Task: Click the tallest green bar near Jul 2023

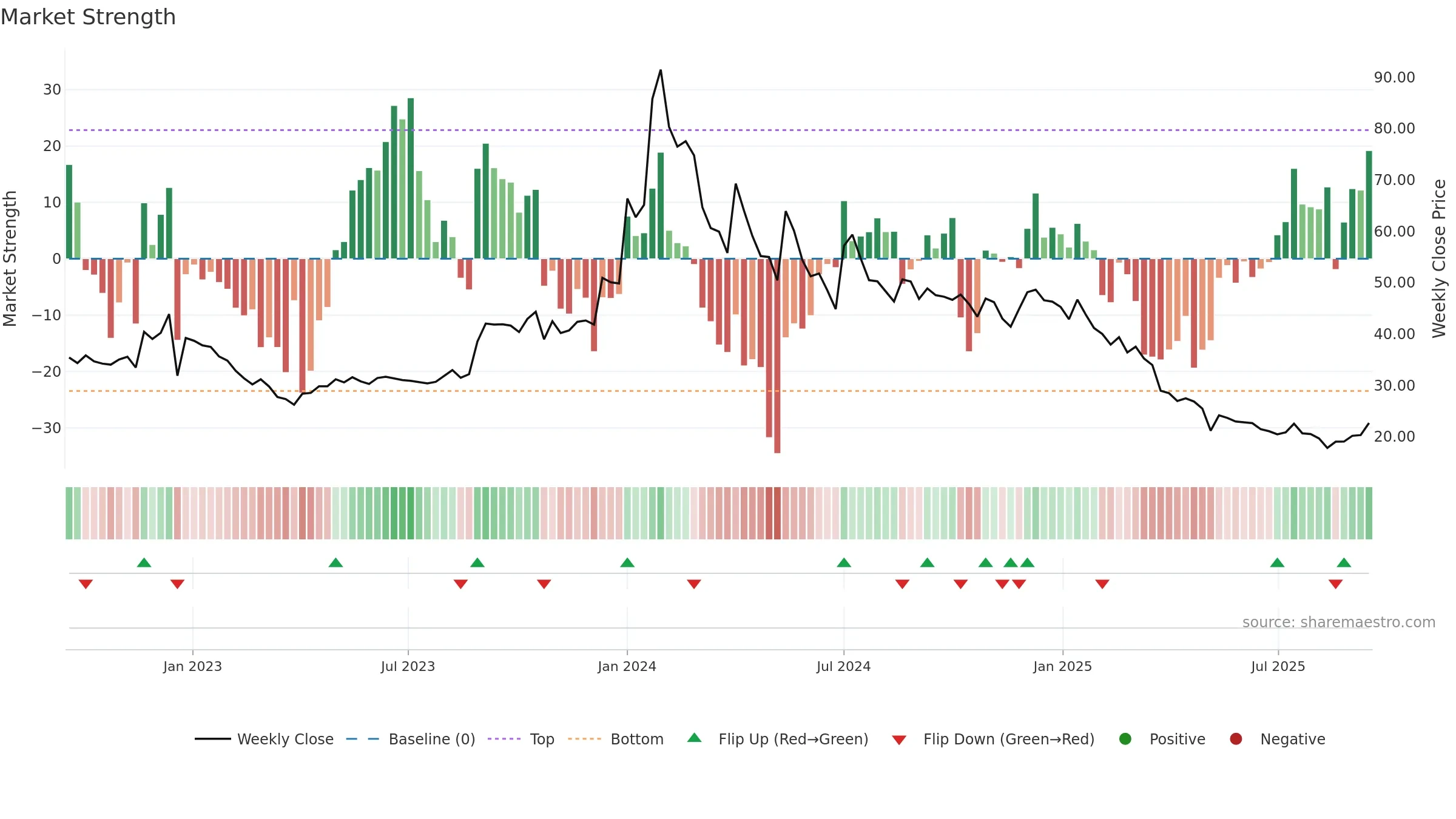Action: click(411, 178)
